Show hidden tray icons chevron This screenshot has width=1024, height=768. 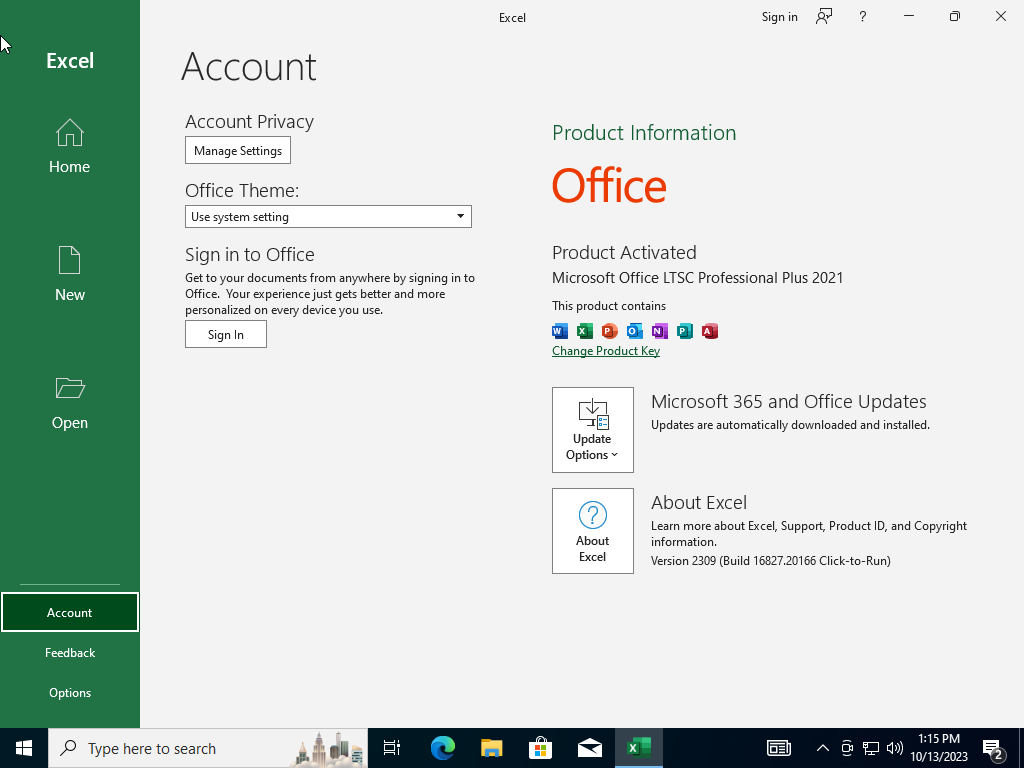(x=823, y=748)
